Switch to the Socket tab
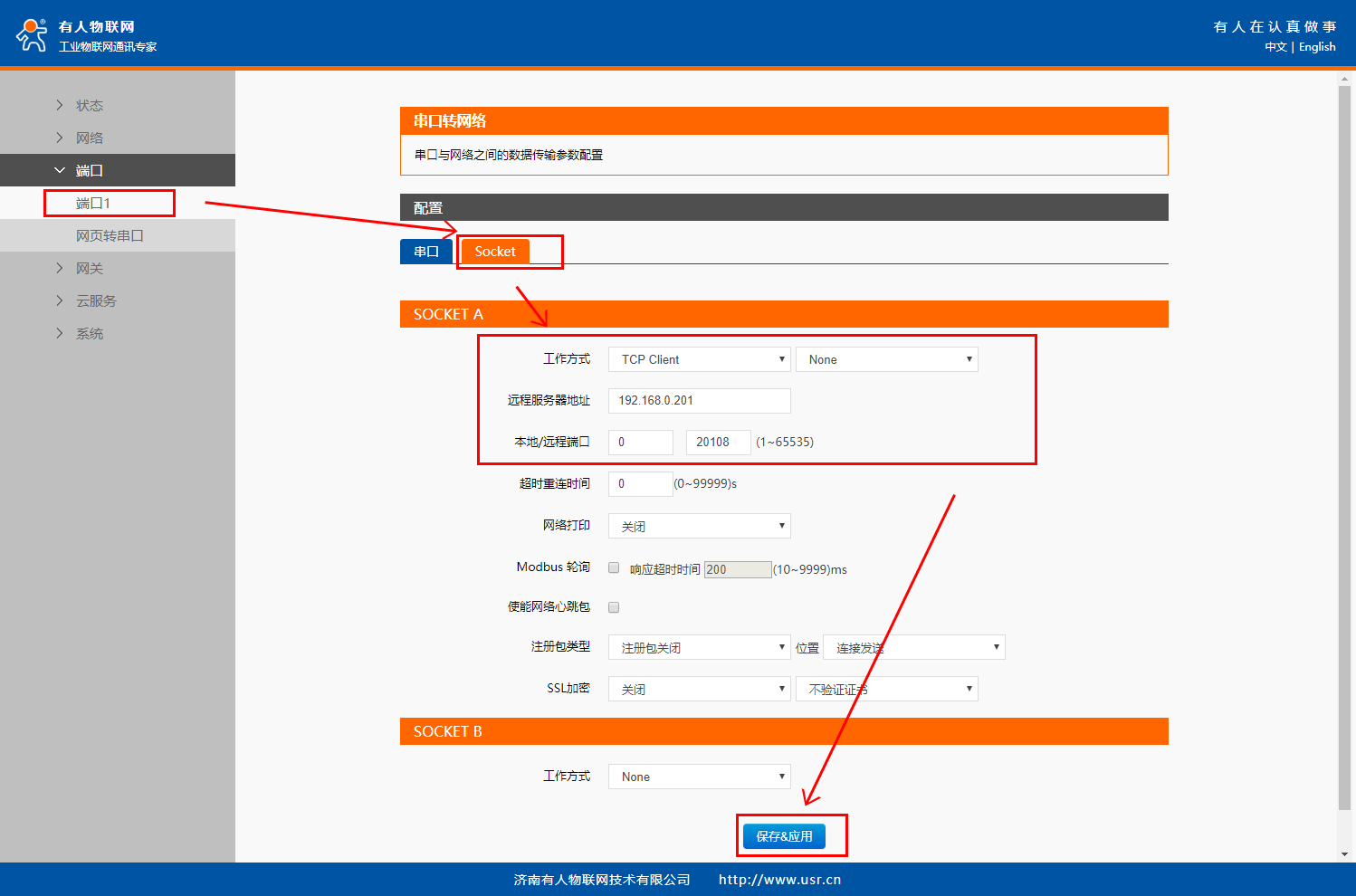1356x896 pixels. (x=495, y=252)
